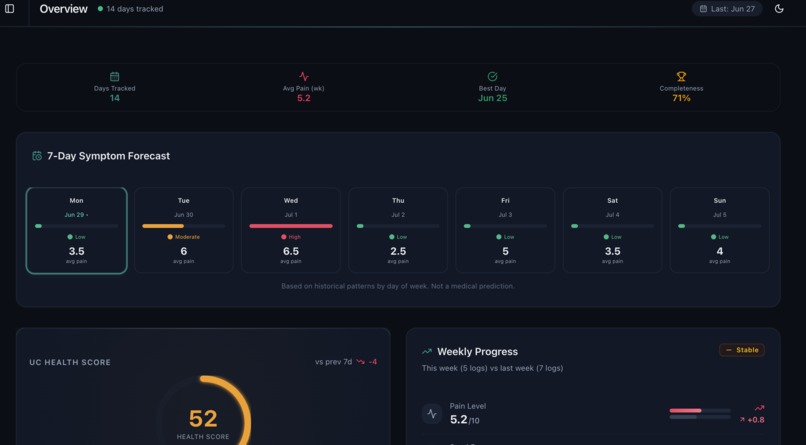
Task: Click the 2.5 avg pain value on Thursday
Action: click(398, 251)
